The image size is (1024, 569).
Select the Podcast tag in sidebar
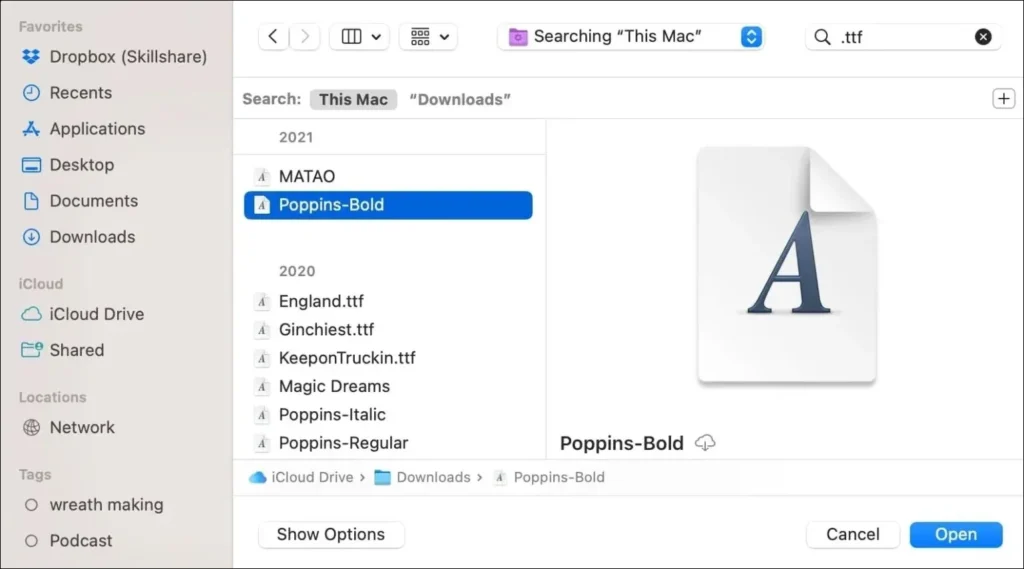click(x=80, y=541)
